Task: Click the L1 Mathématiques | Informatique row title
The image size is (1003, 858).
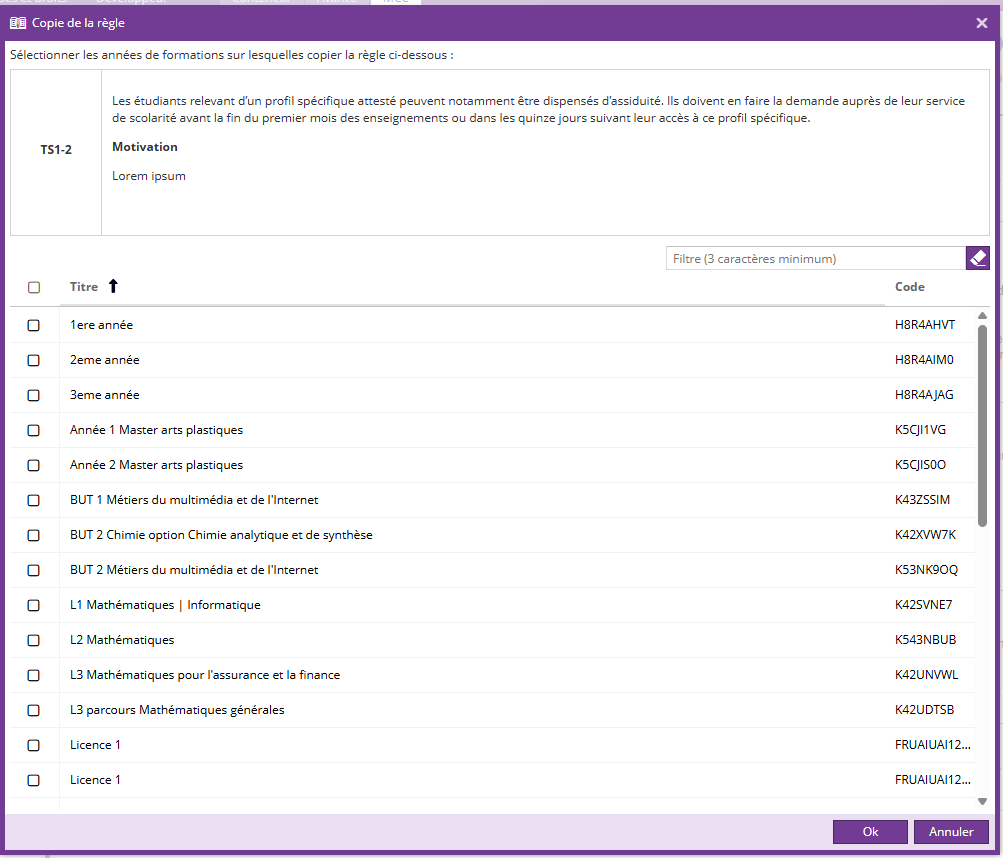Action: click(165, 605)
